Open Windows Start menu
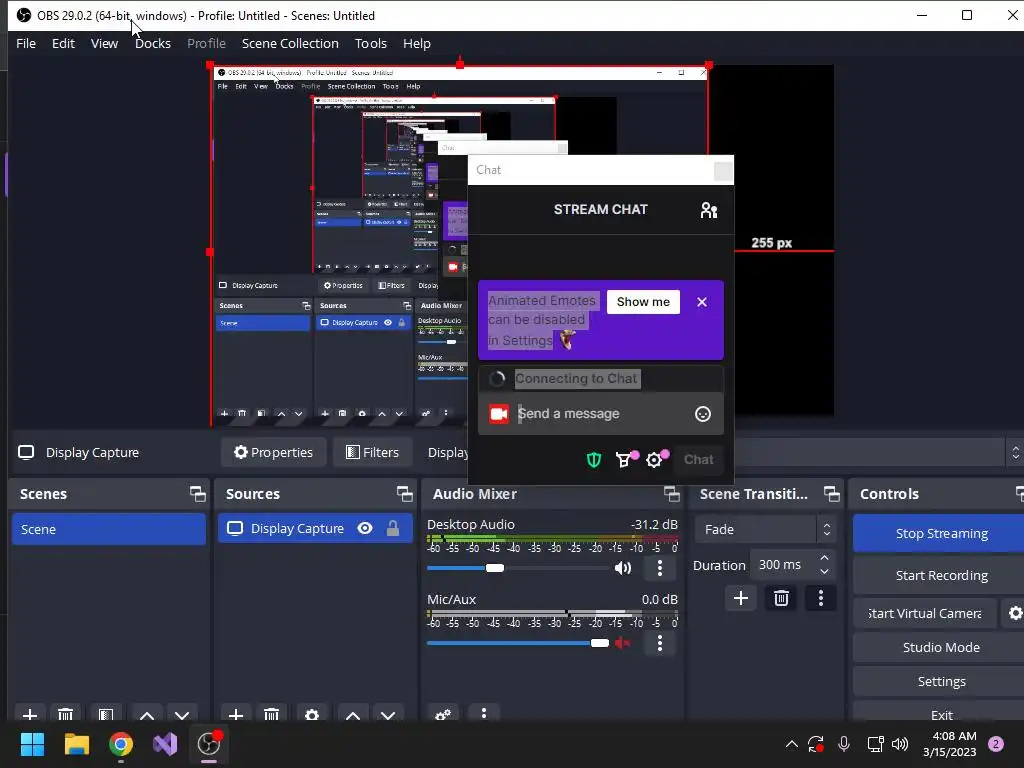 (x=32, y=744)
